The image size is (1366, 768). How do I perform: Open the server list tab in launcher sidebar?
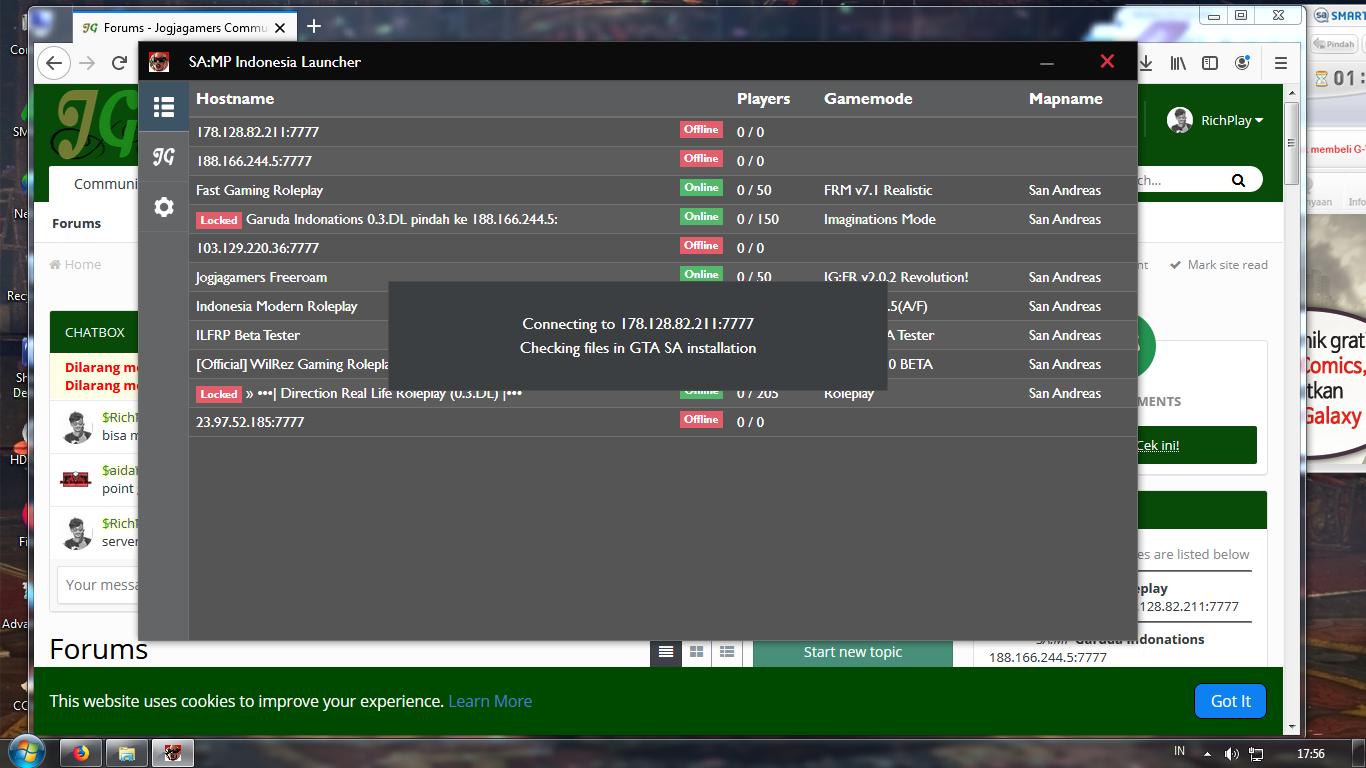point(164,106)
